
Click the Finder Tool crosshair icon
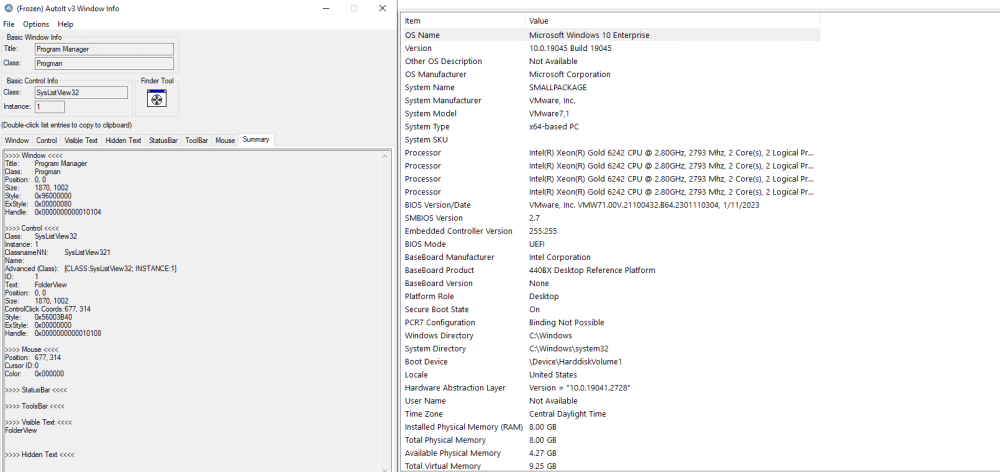pyautogui.click(x=156, y=98)
